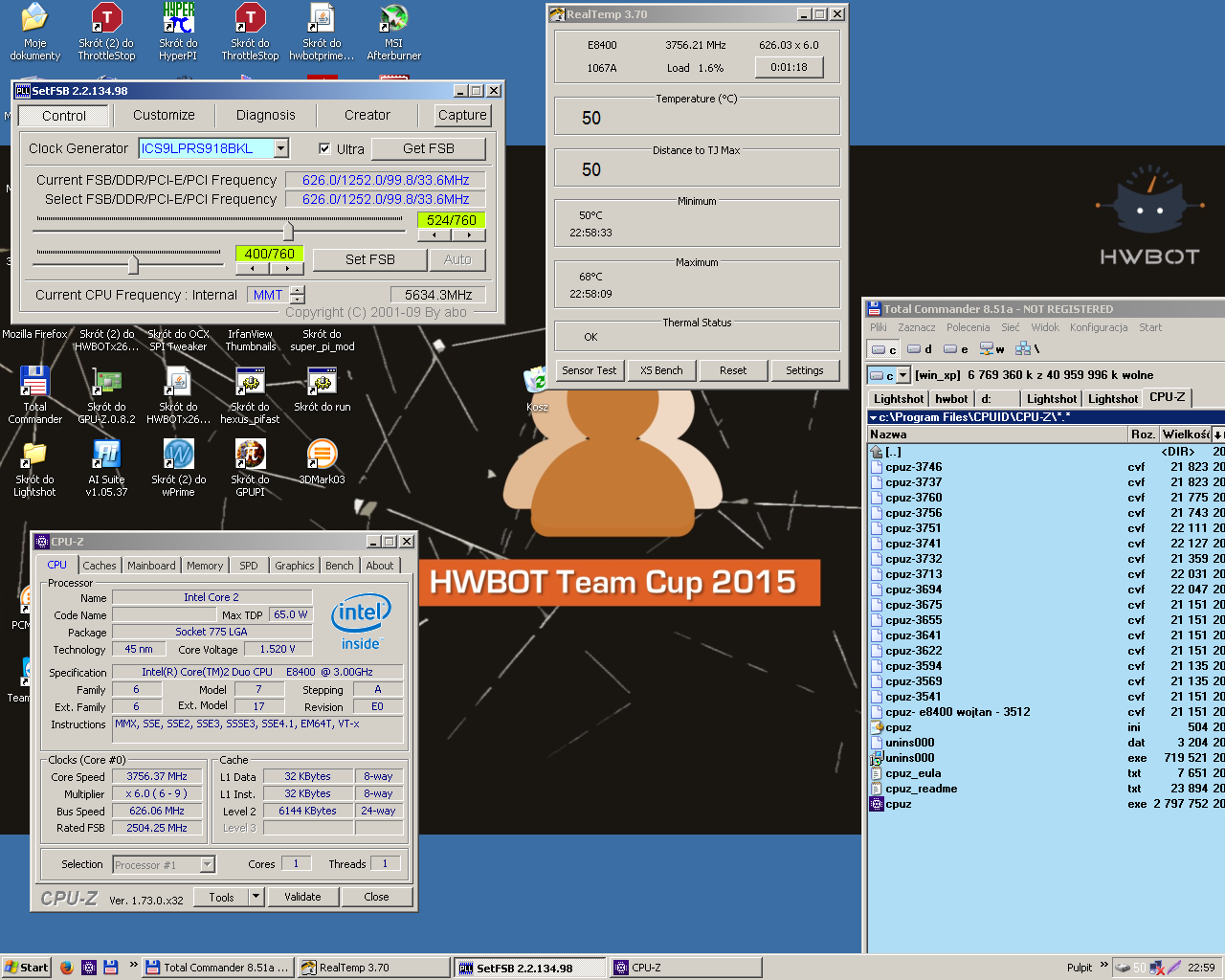This screenshot has width=1225, height=980.
Task: Click Select FSB frequency field in SetFSB
Action: click(386, 199)
